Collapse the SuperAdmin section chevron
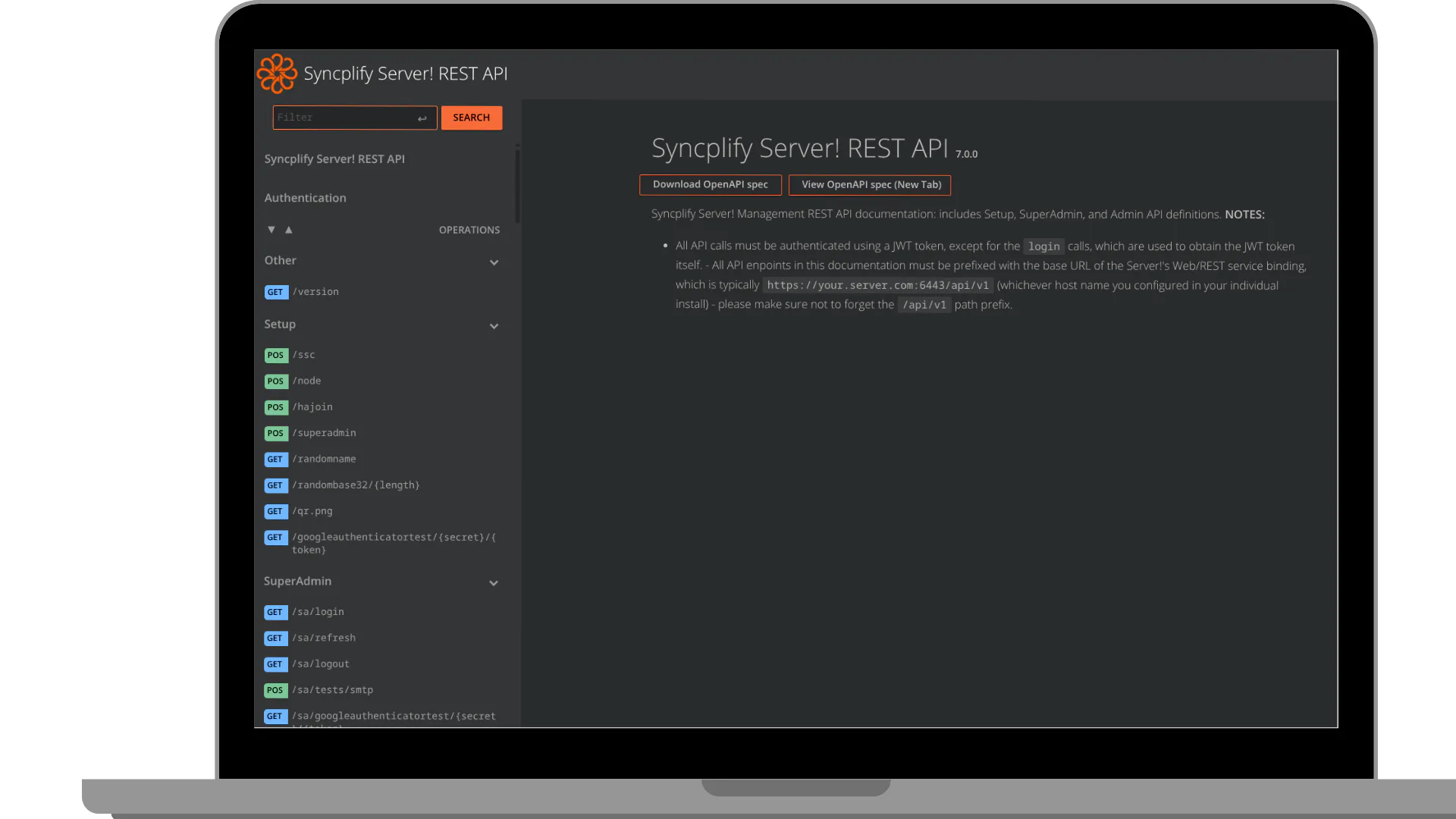Image resolution: width=1456 pixels, height=819 pixels. [x=494, y=583]
